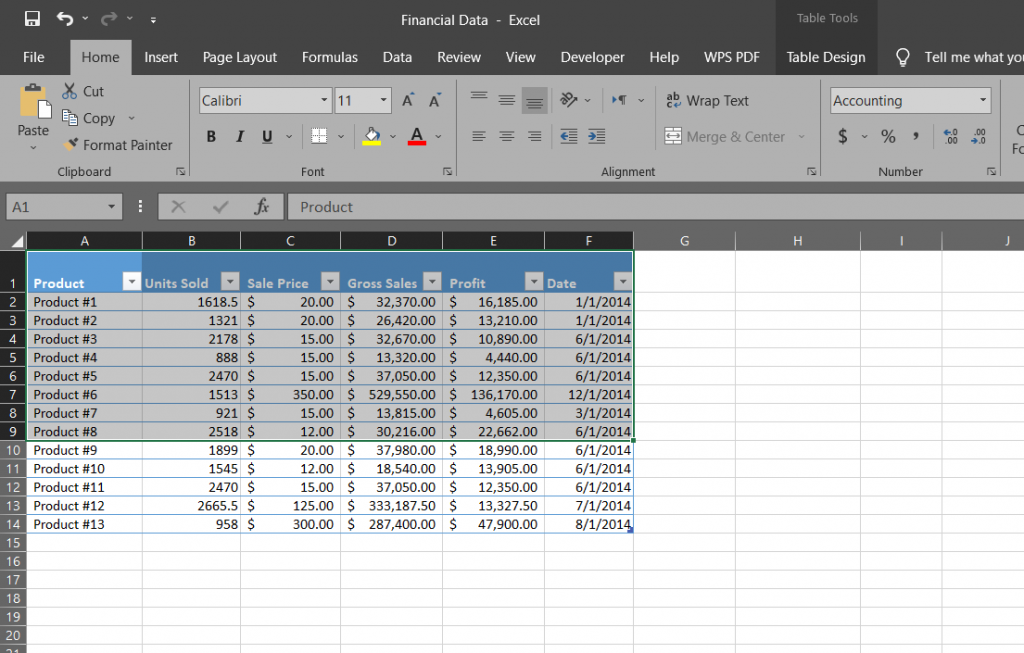
Task: Click the Undo arrow icon
Action: (65, 19)
